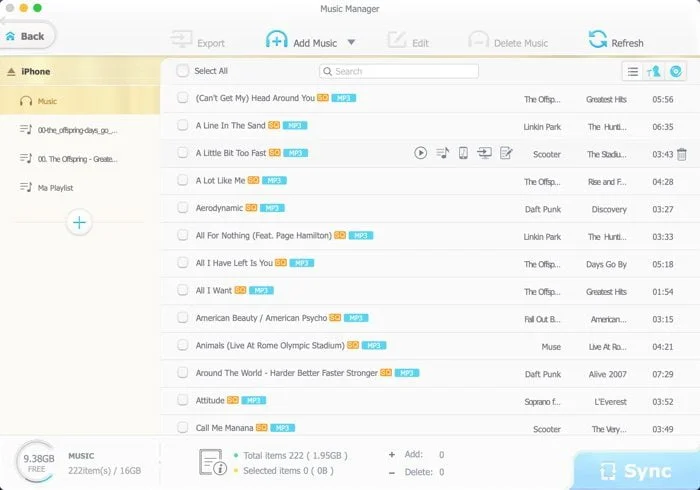Check the Call Me Manana track
Screen dimensions: 700x490
point(183,428)
